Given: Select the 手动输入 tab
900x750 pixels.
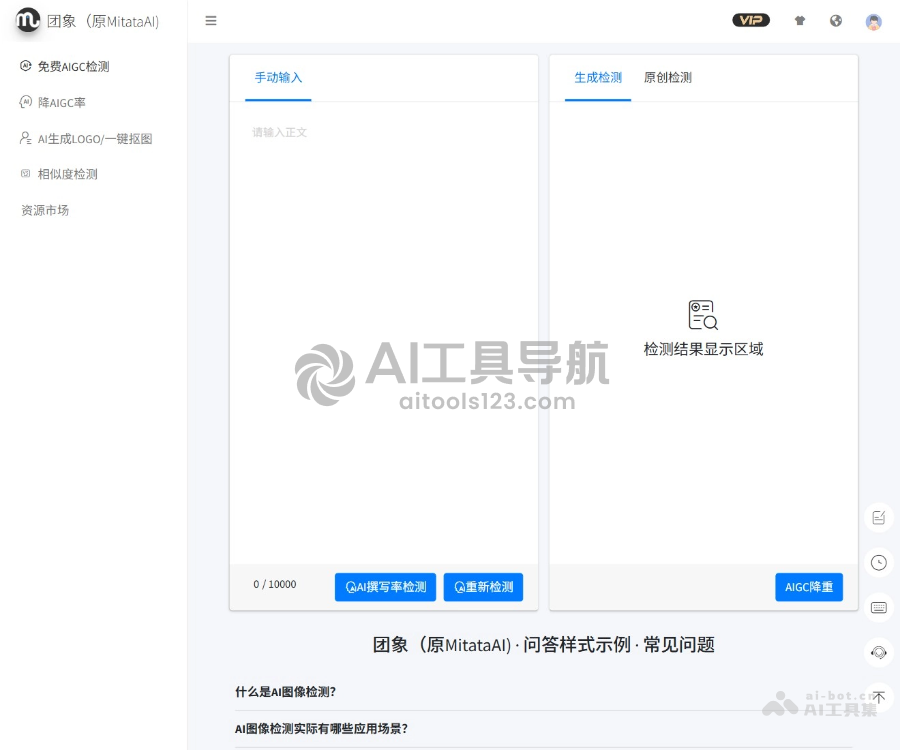Looking at the screenshot, I should (278, 77).
